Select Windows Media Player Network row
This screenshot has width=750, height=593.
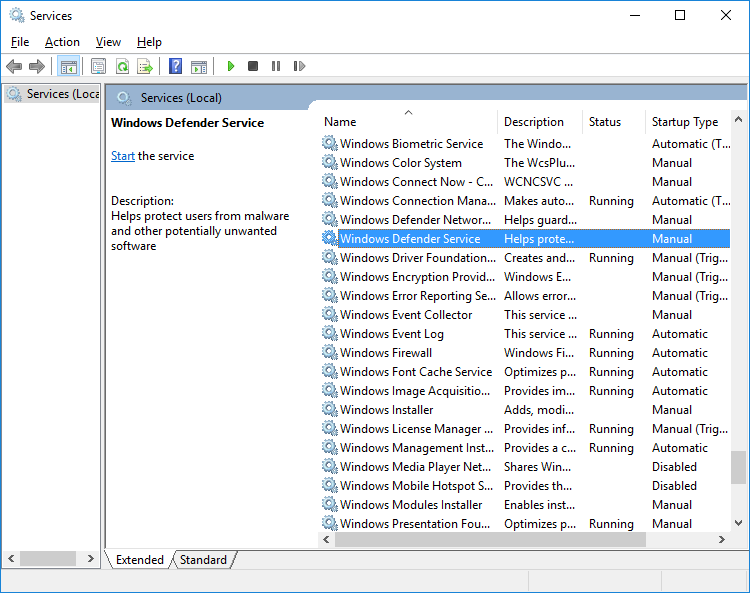pyautogui.click(x=525, y=466)
